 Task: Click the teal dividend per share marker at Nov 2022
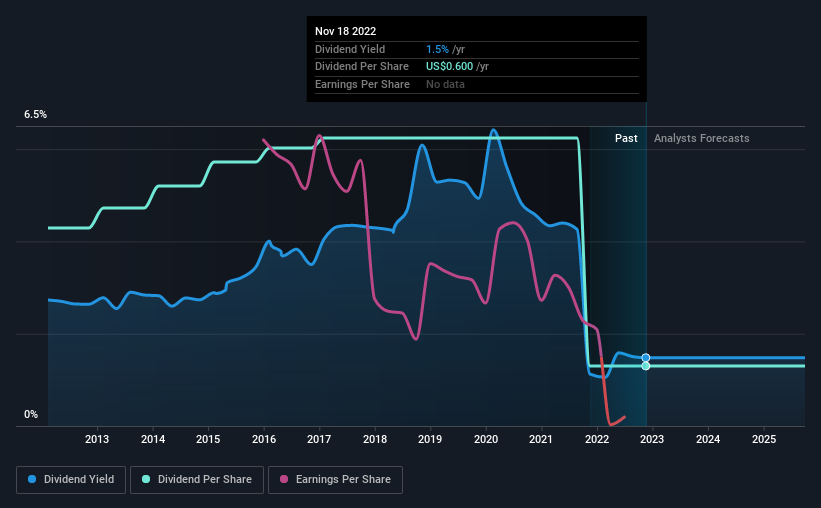[646, 366]
